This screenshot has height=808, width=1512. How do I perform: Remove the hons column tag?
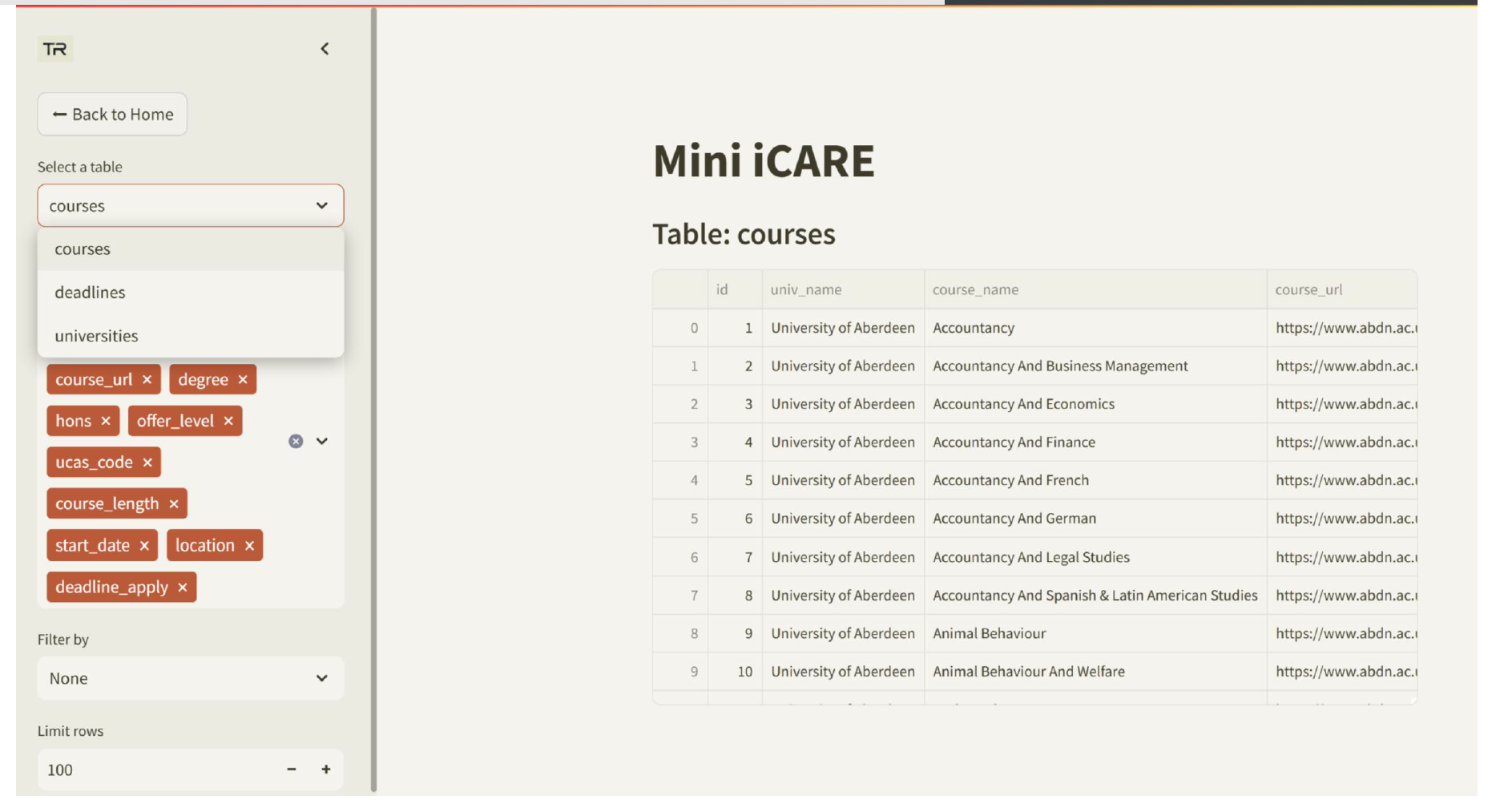click(106, 422)
